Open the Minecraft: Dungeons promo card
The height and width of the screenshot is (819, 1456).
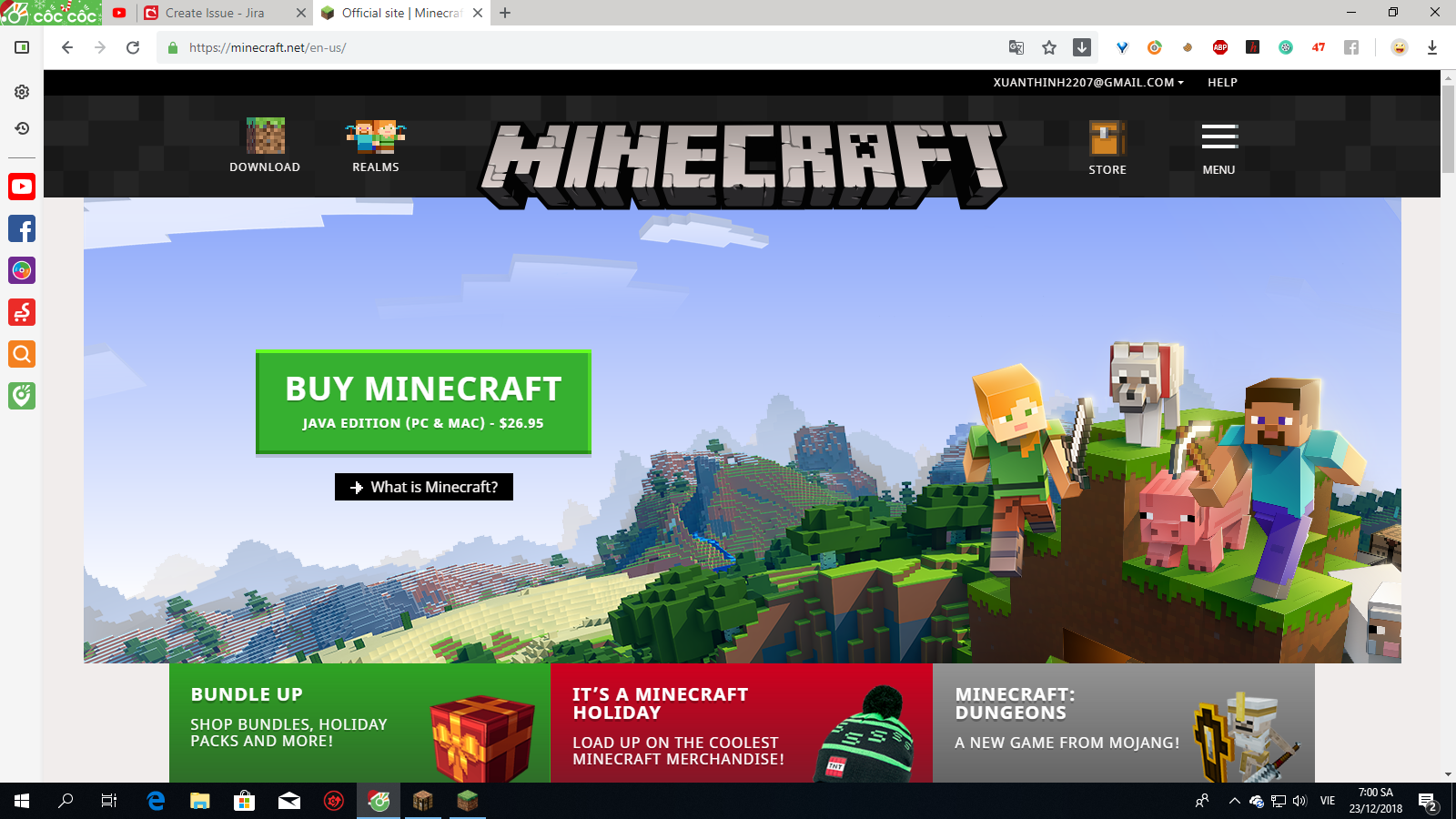[1124, 723]
